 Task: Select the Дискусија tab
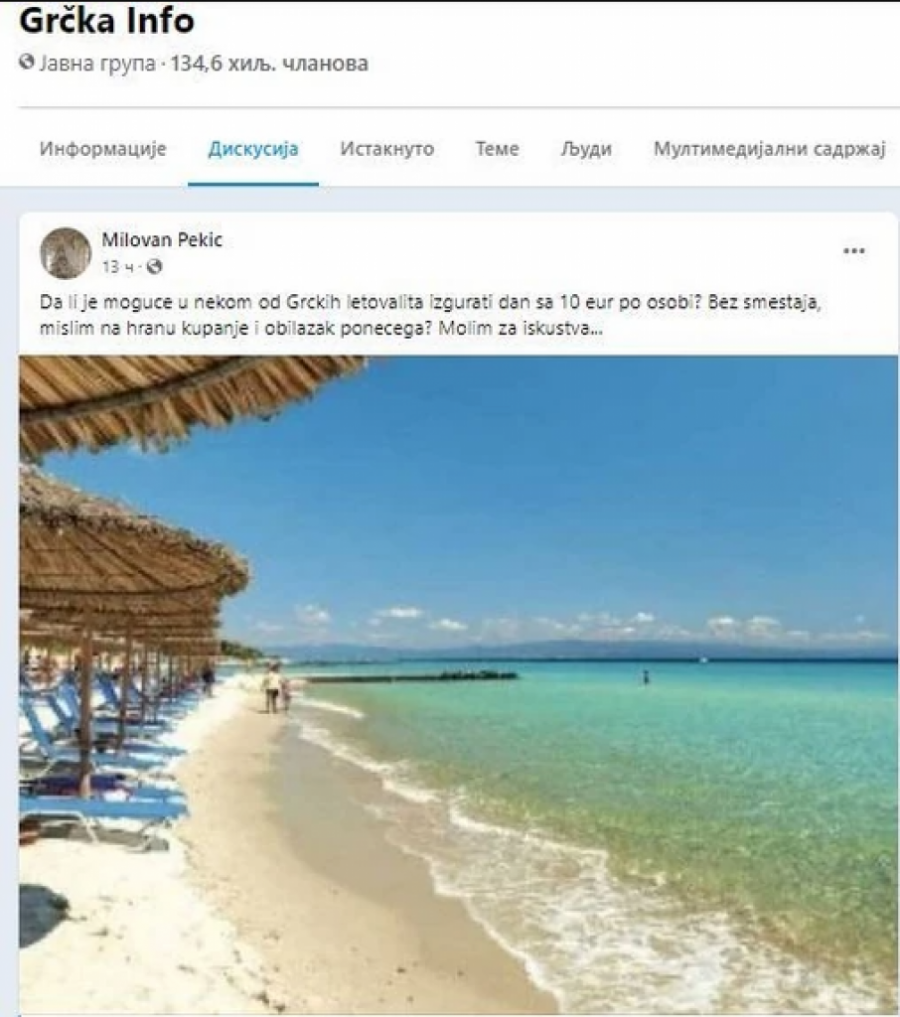(x=253, y=149)
